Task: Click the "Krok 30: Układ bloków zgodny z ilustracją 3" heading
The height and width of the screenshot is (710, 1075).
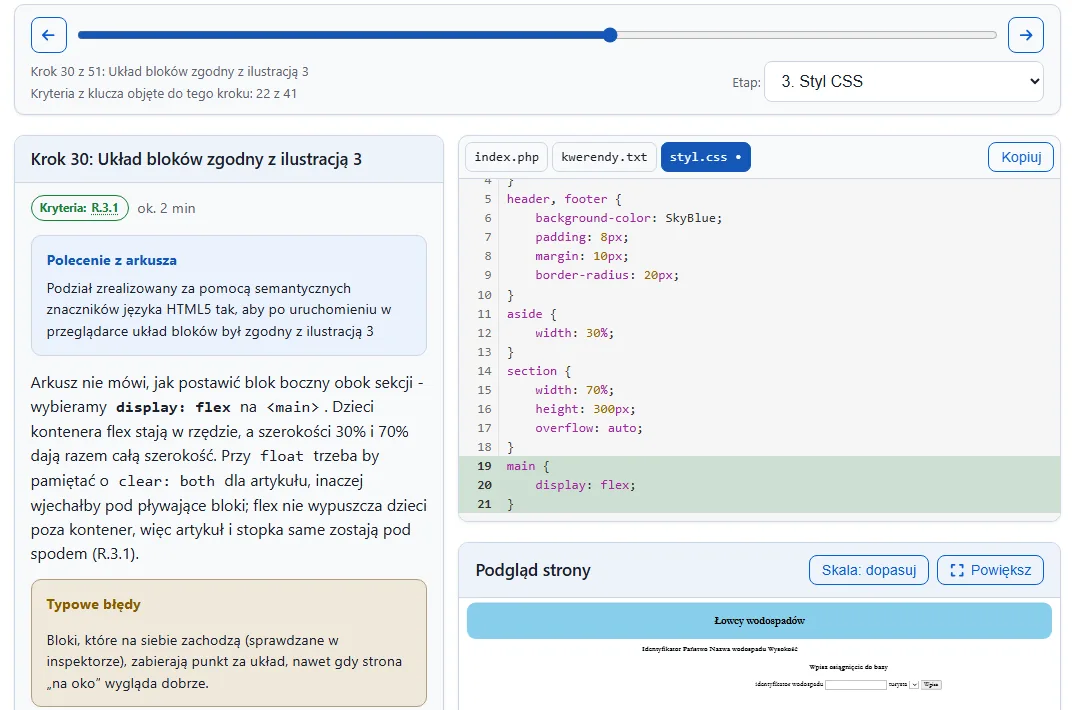Action: click(196, 159)
